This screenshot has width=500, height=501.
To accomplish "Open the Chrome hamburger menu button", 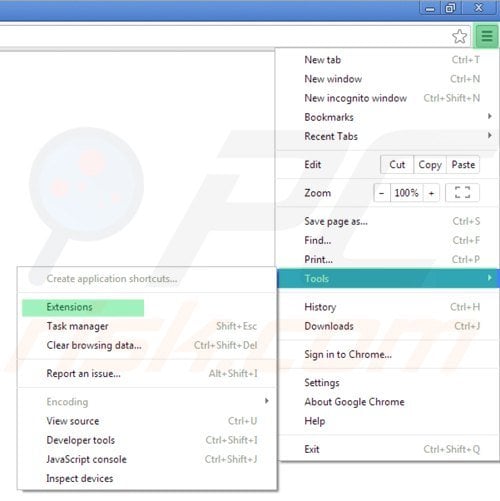I will [x=487, y=36].
